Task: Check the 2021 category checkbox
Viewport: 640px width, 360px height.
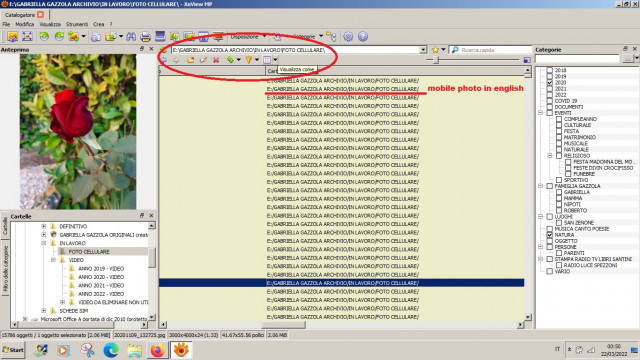Action: click(x=550, y=89)
